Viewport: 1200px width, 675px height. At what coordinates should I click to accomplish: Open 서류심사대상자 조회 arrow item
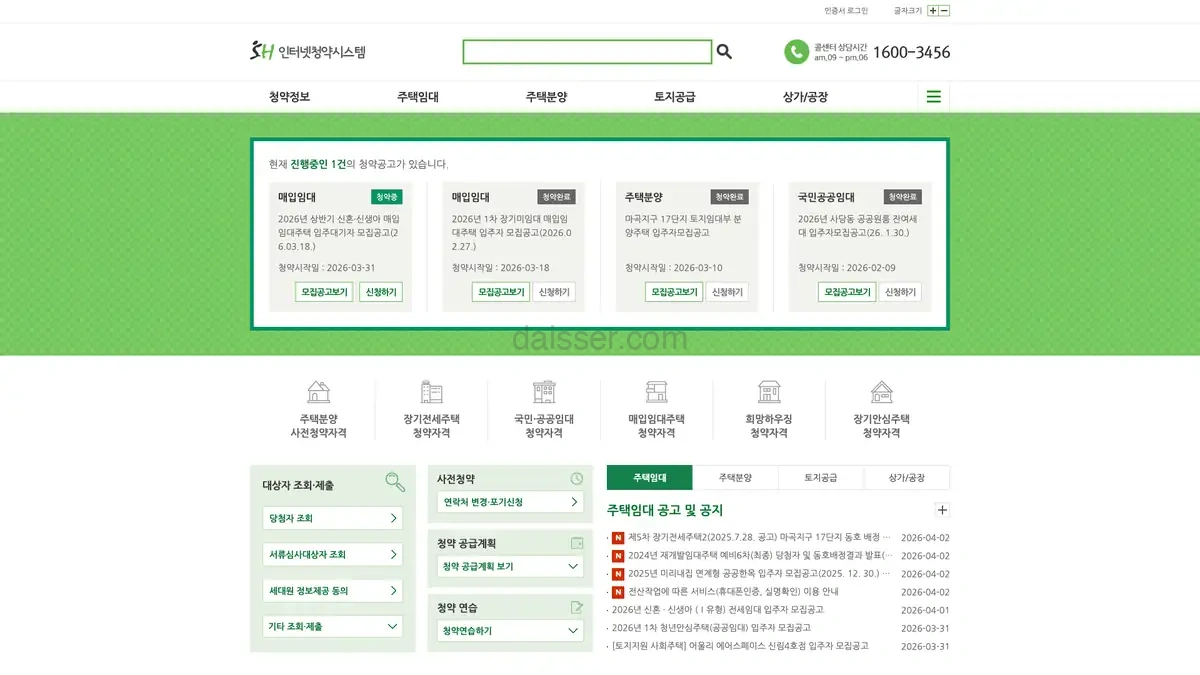(x=333, y=554)
